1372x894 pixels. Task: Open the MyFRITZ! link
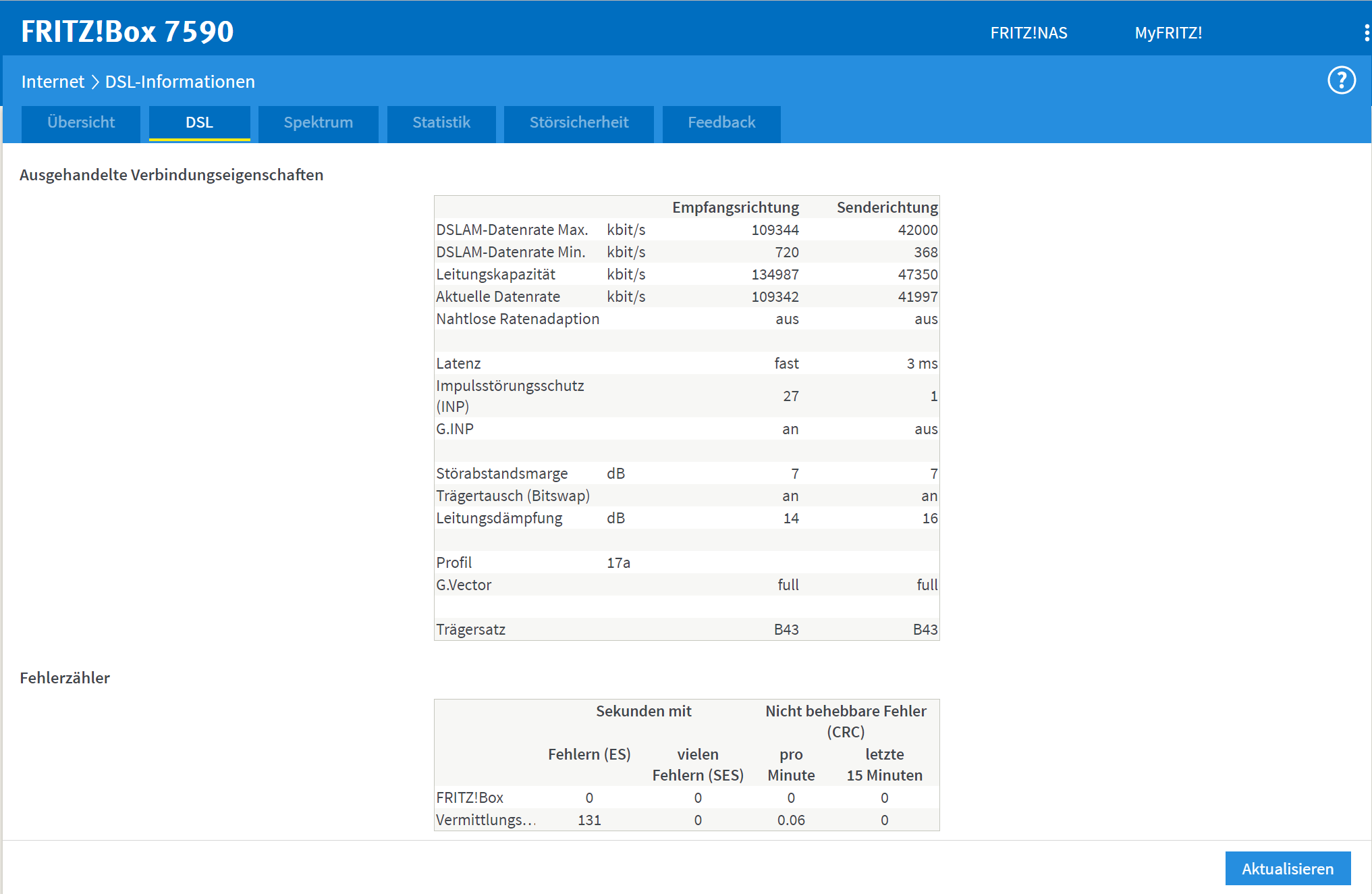[1168, 33]
